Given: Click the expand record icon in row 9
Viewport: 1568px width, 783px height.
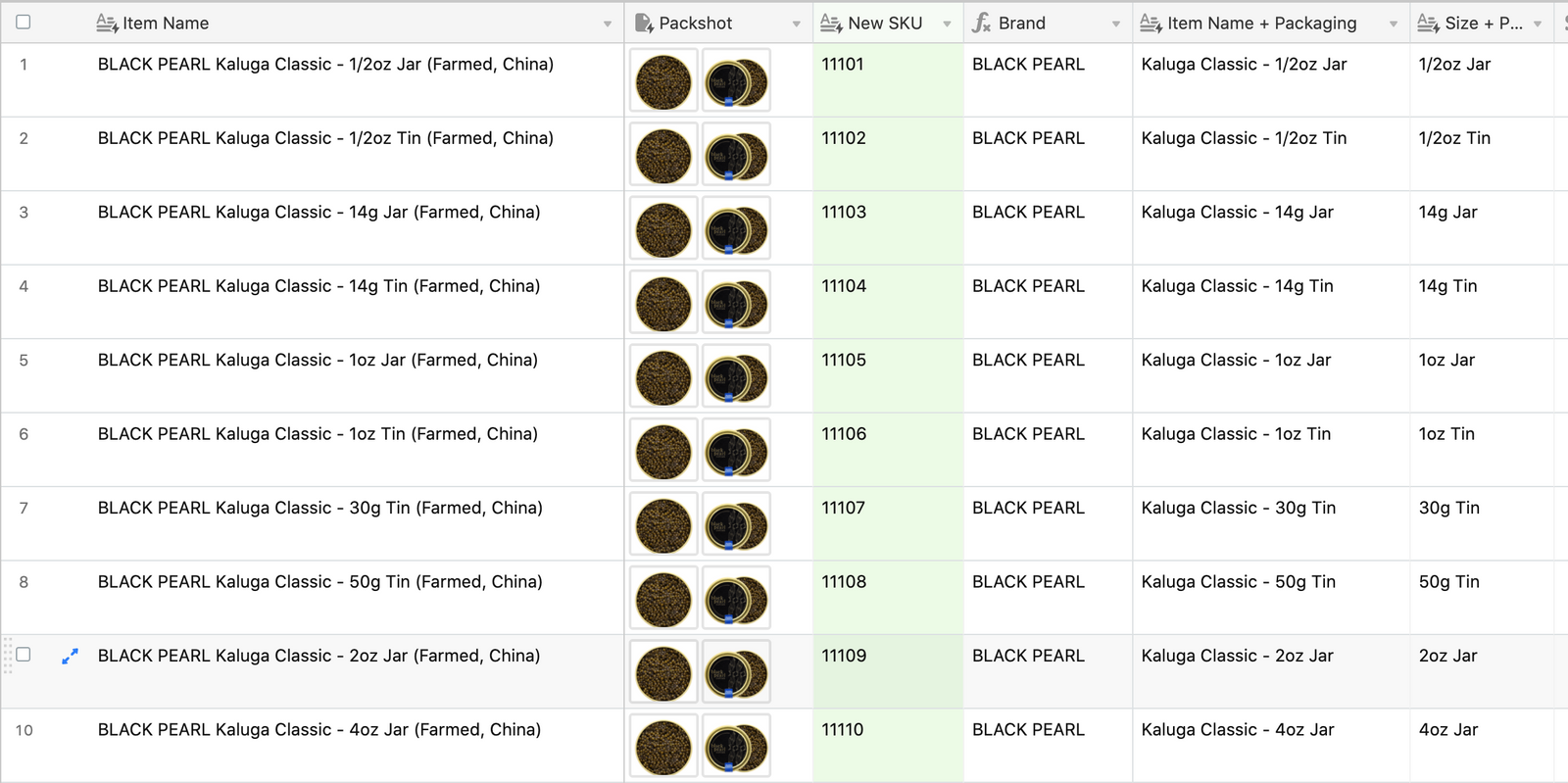Looking at the screenshot, I should pyautogui.click(x=70, y=657).
